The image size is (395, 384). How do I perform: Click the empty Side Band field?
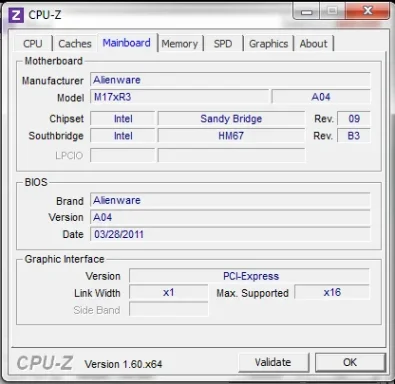[169, 309]
